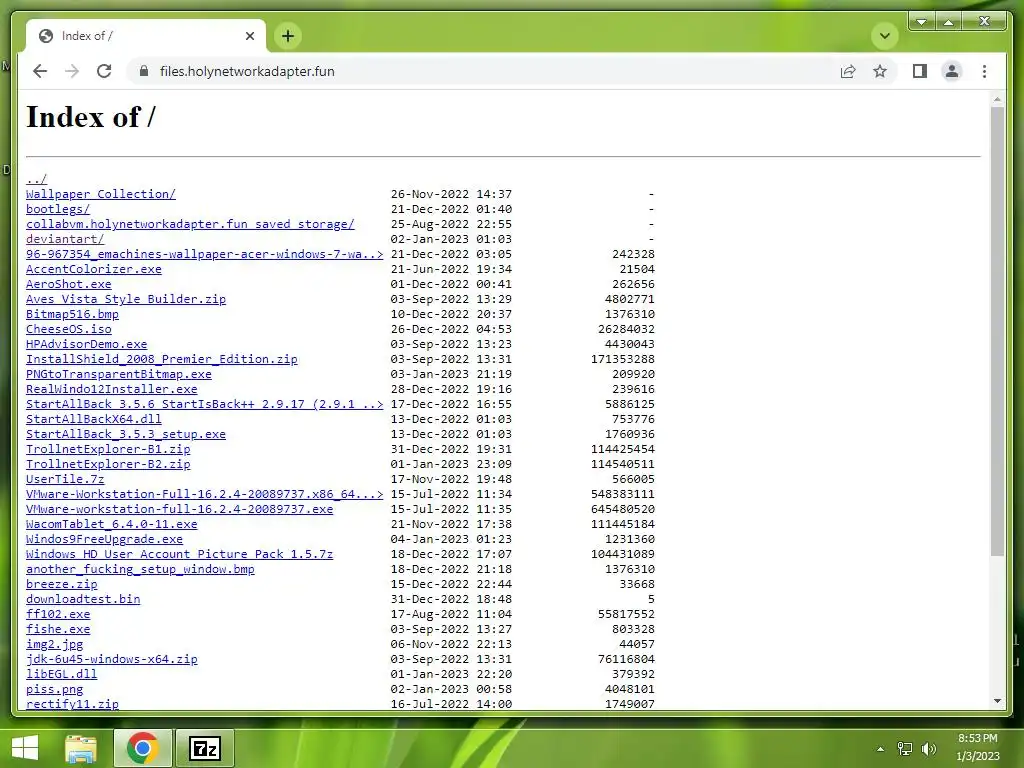Click the address bar URL field
1024x768 pixels.
(x=483, y=71)
